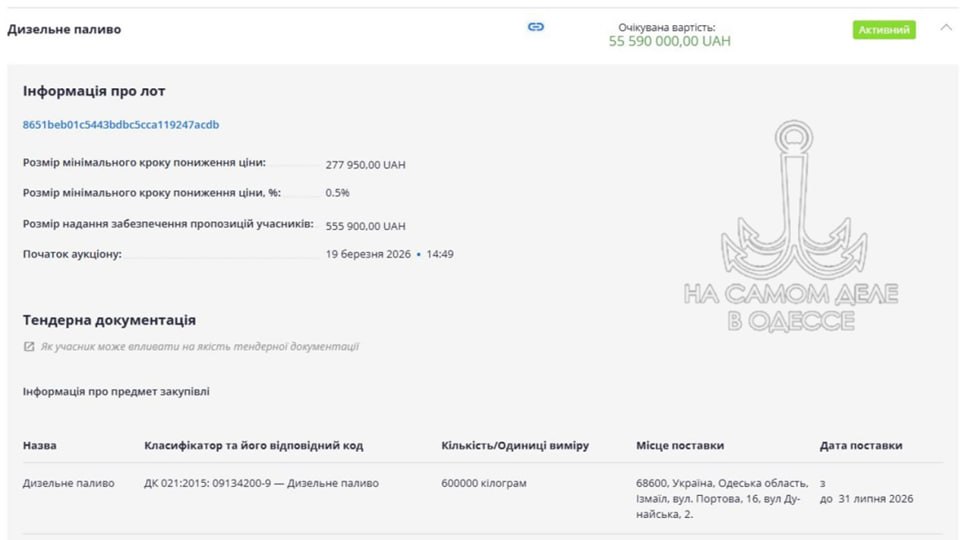Click the Інформація про лот heading
This screenshot has height=540, width=974.
pos(94,91)
